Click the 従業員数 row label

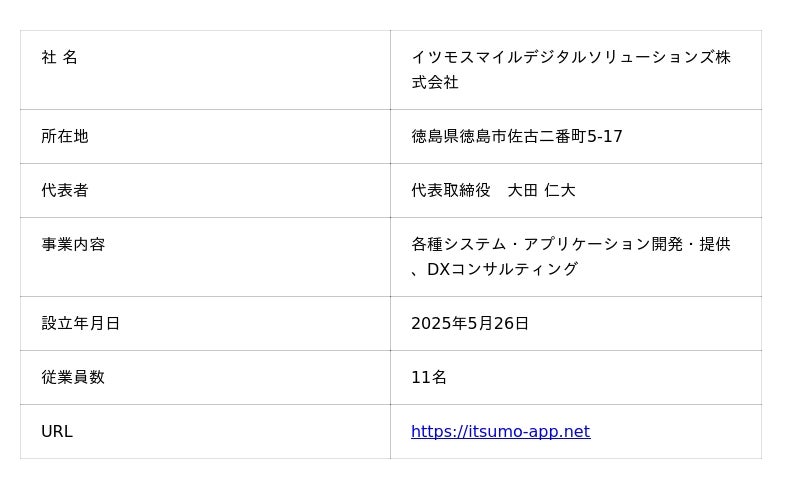click(x=72, y=377)
